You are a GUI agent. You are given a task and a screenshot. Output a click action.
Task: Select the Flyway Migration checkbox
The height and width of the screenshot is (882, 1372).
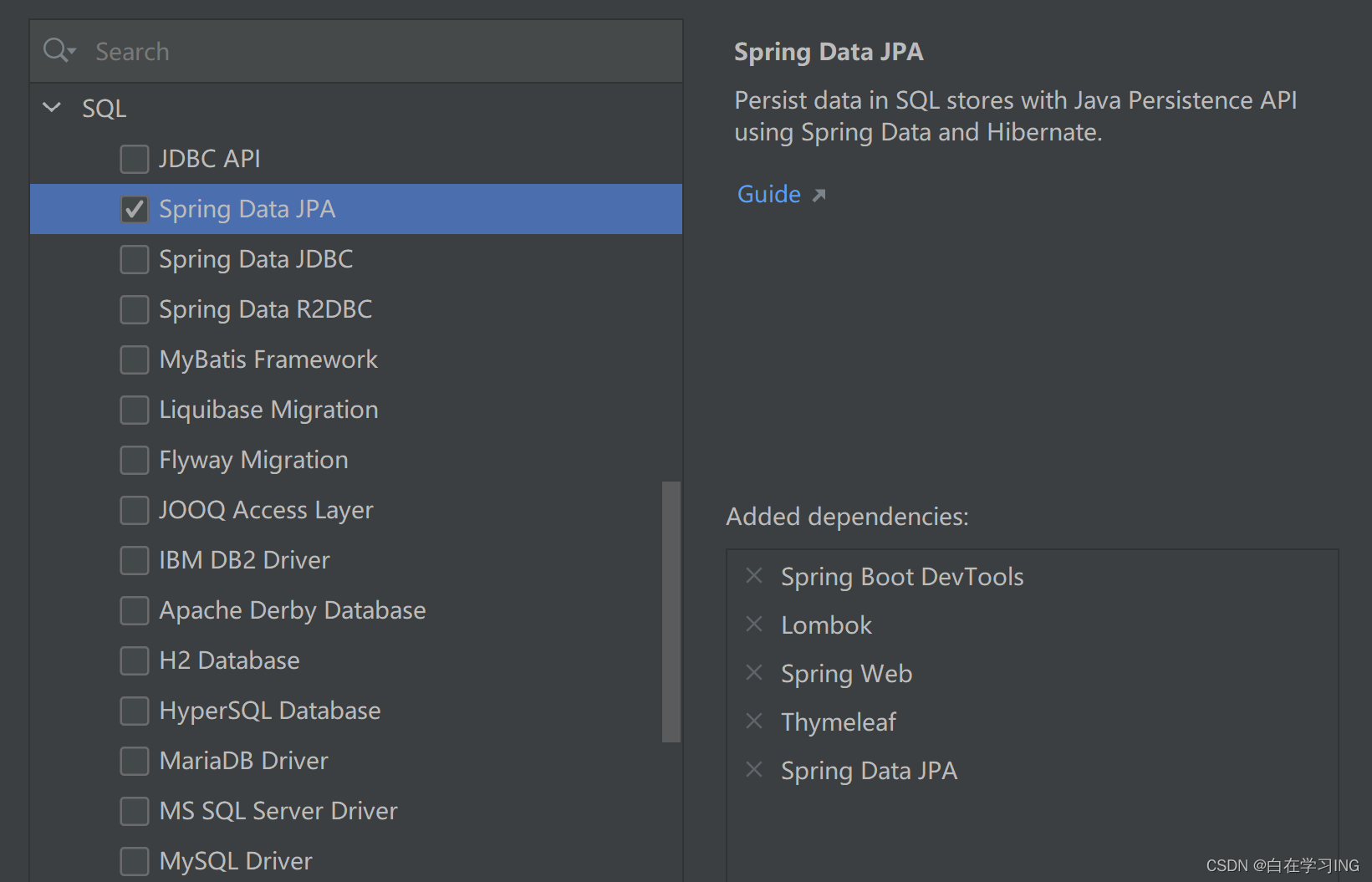tap(135, 460)
